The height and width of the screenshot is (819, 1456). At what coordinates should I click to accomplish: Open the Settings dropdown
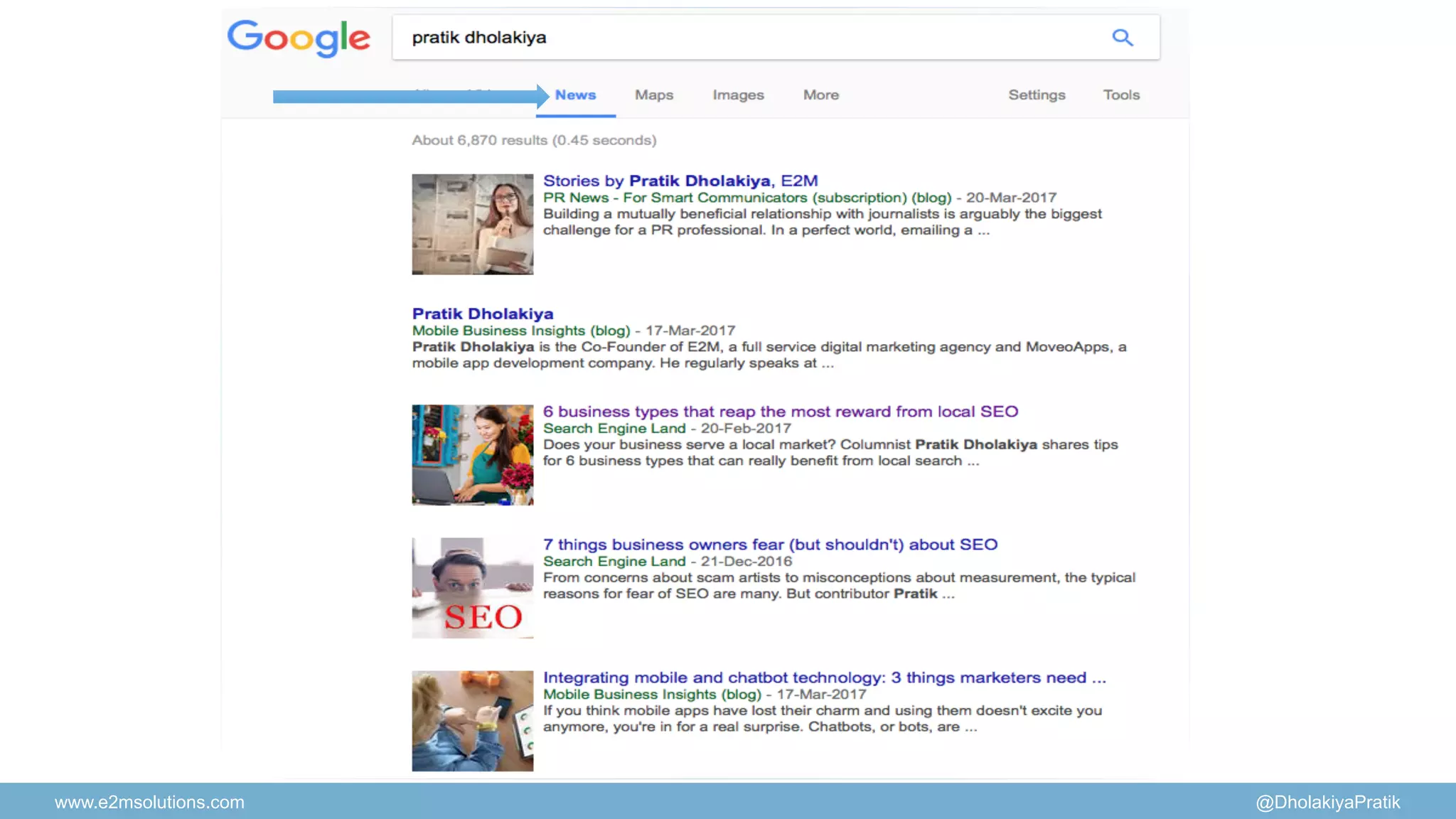point(1036,95)
